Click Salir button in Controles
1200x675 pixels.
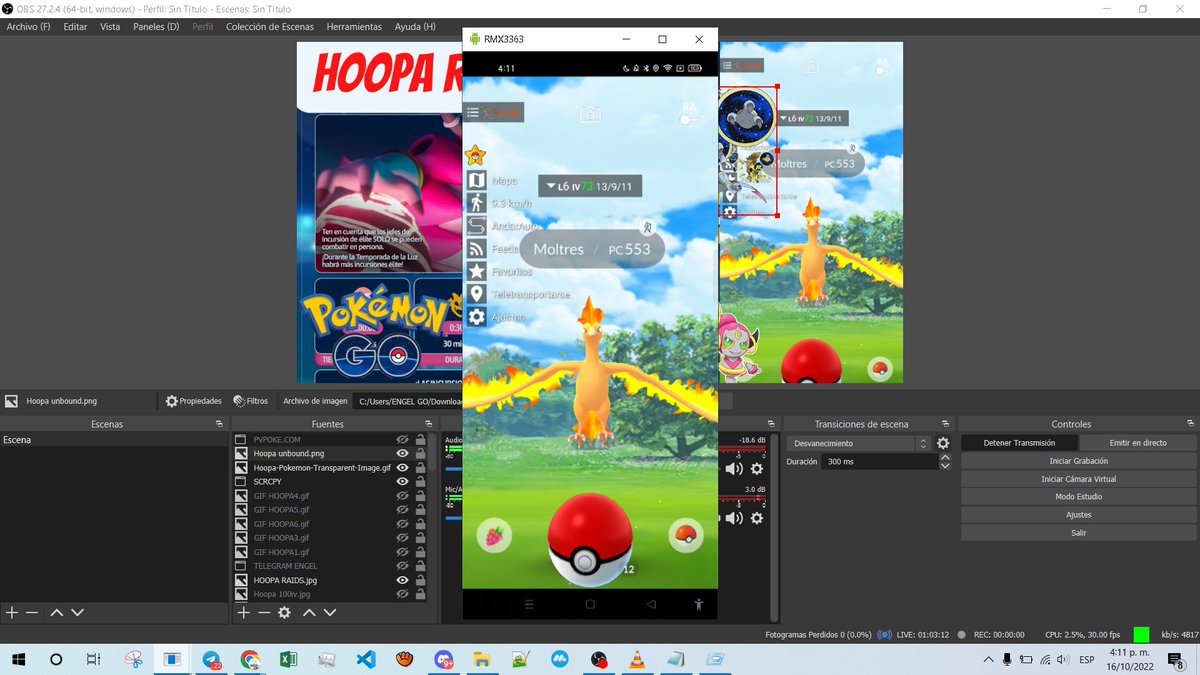click(1078, 533)
